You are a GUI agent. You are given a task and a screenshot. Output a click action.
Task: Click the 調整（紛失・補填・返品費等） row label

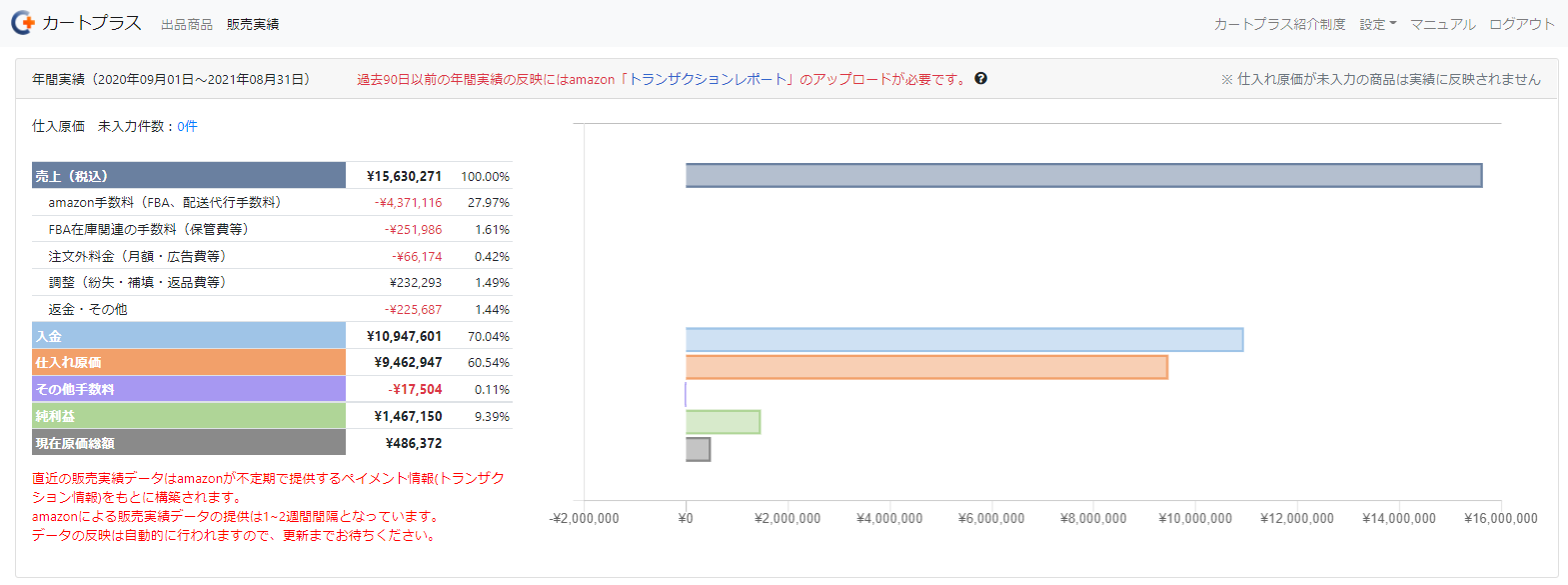click(x=137, y=282)
